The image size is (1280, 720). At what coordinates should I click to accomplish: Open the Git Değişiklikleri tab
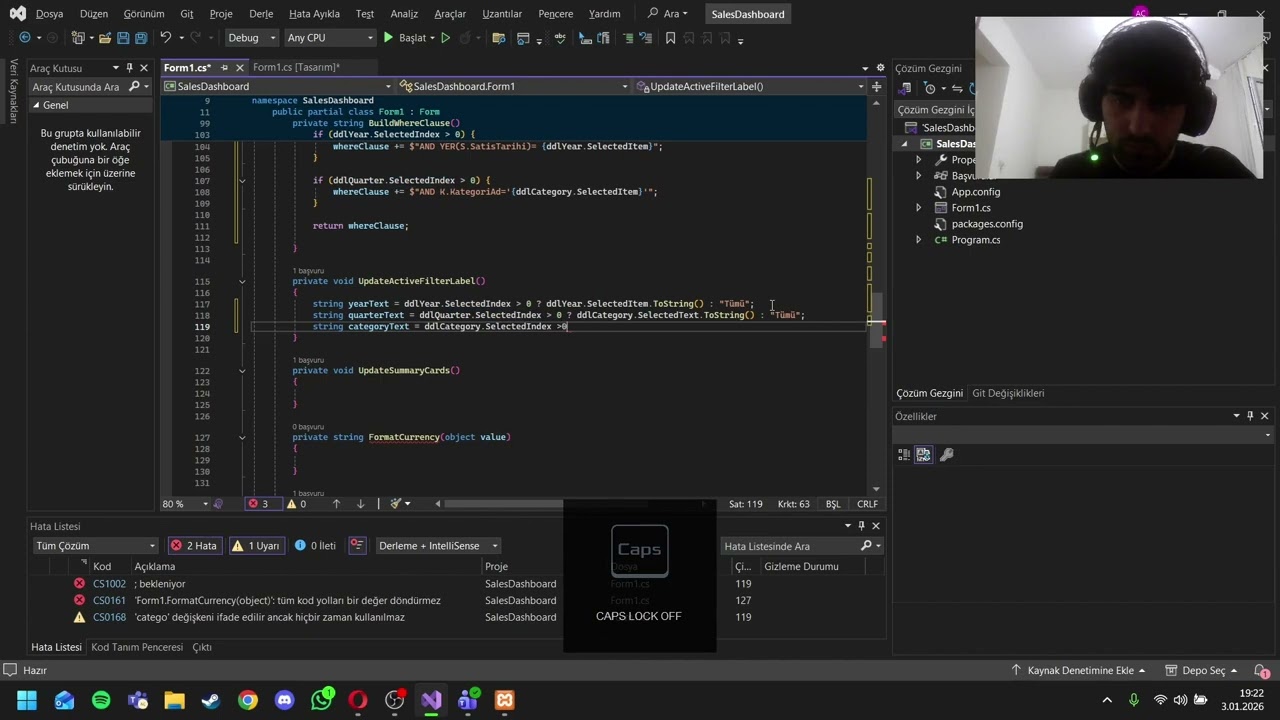[1008, 393]
